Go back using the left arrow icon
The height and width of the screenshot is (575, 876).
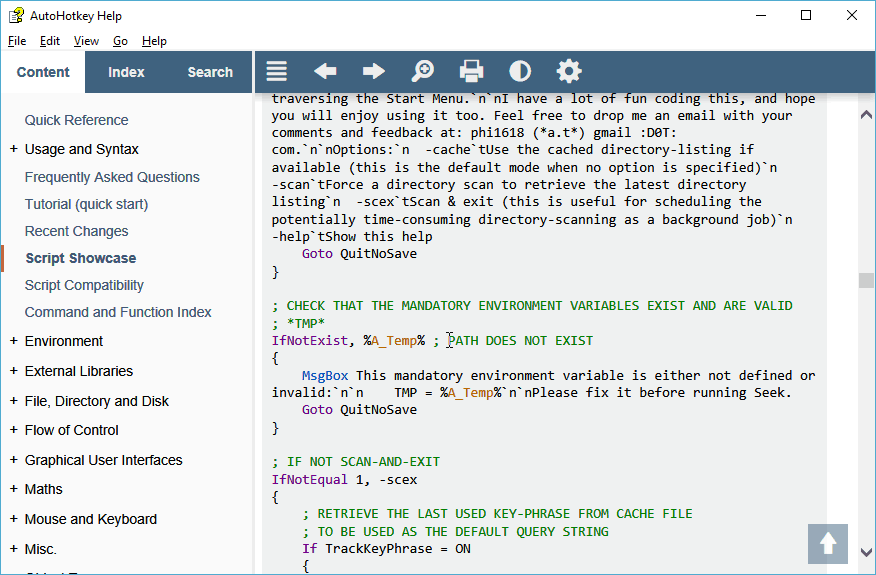coord(325,71)
